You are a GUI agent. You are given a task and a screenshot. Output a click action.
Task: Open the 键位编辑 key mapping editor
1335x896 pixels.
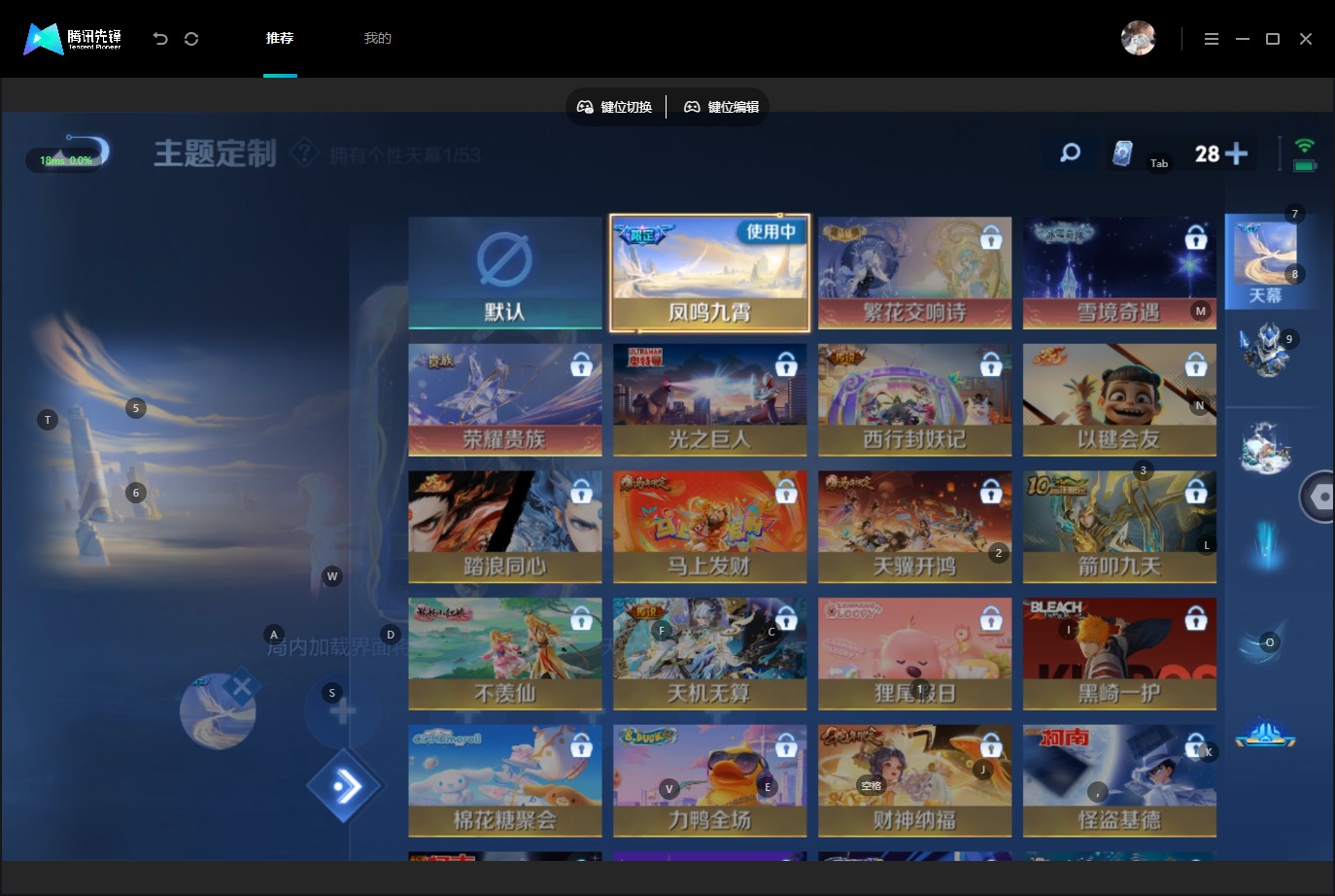pos(722,107)
